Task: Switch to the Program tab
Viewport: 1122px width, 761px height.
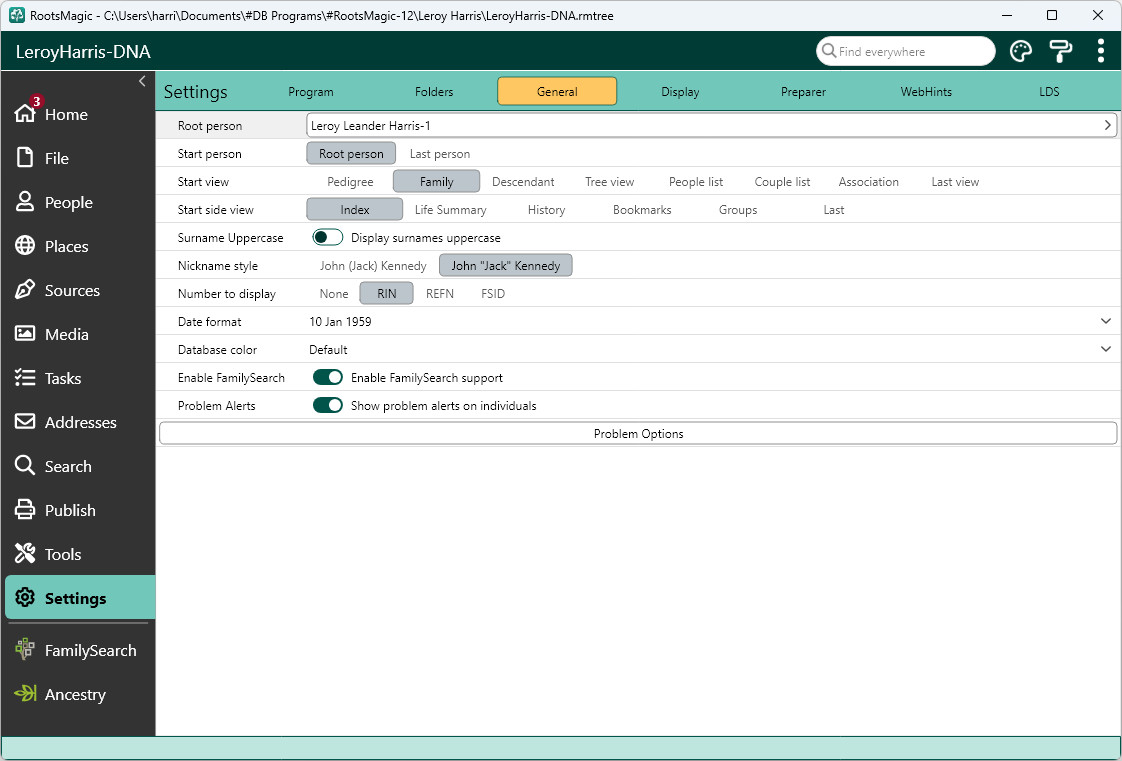Action: (311, 92)
